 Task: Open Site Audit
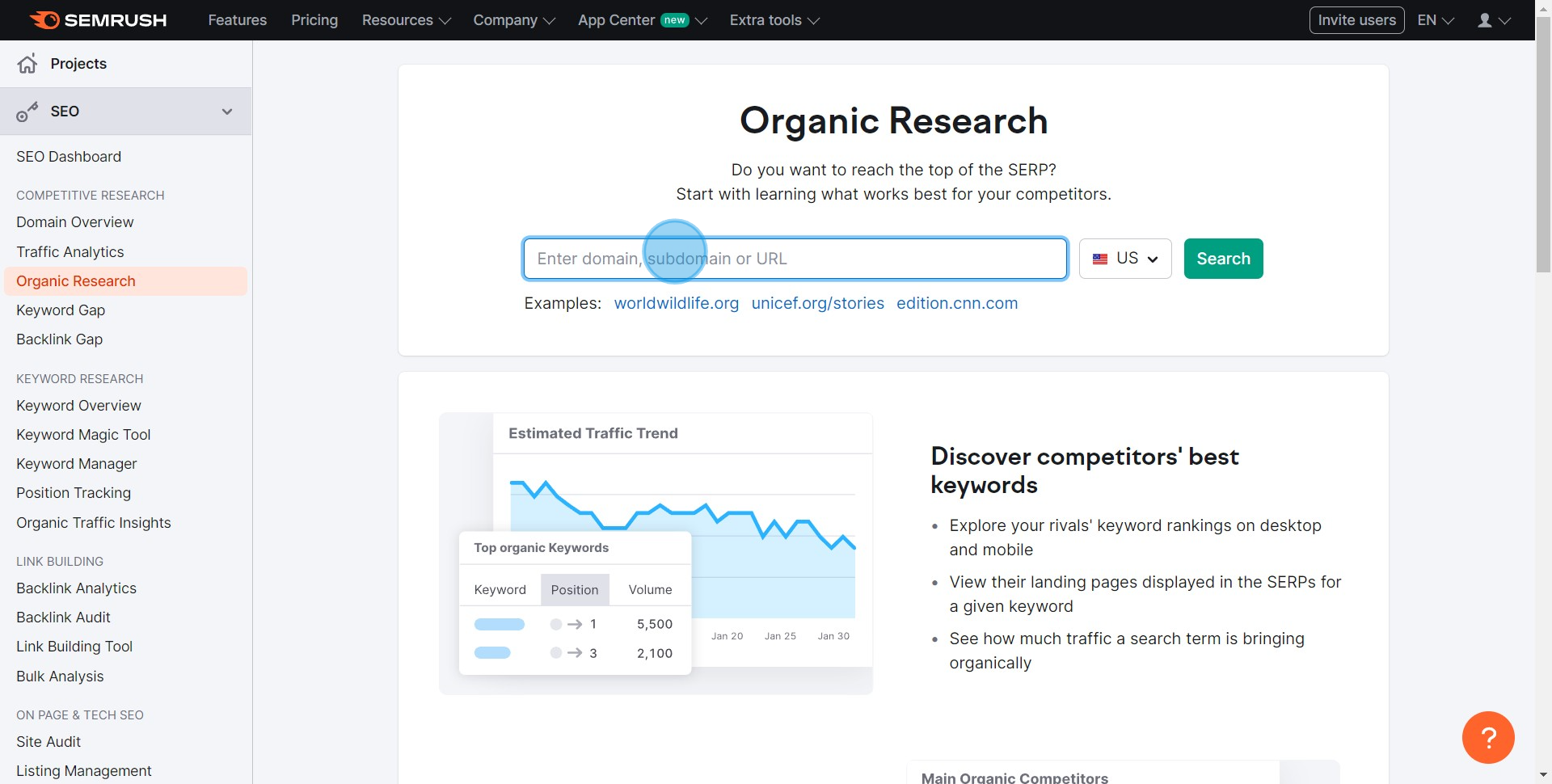(48, 742)
